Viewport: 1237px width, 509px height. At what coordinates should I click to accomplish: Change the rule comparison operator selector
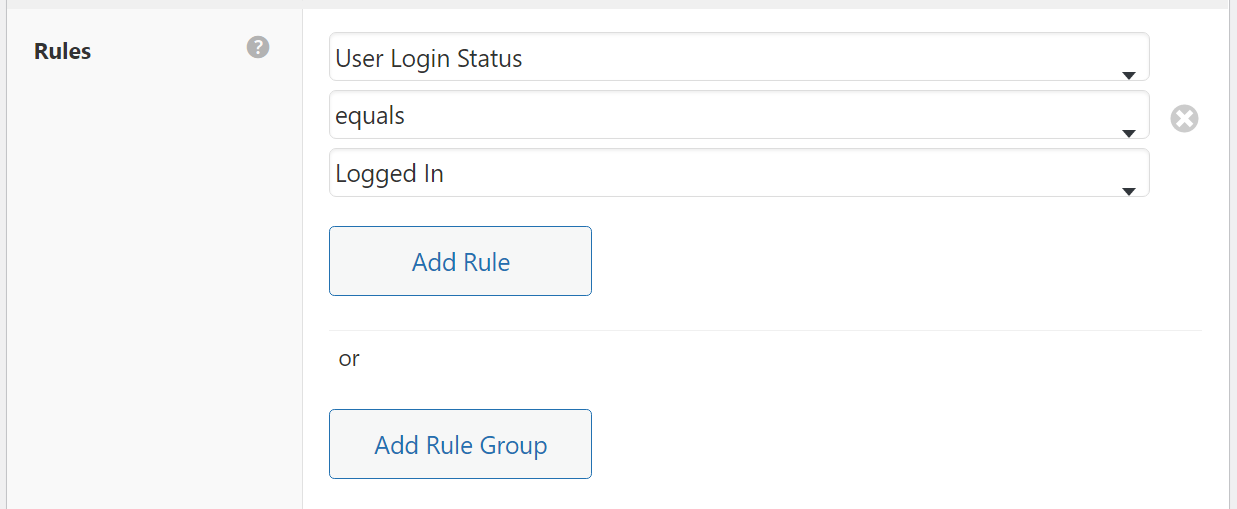pyautogui.click(x=738, y=115)
